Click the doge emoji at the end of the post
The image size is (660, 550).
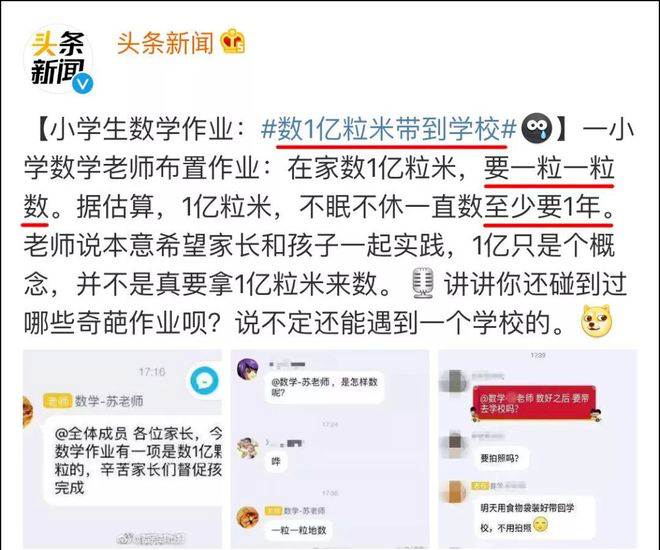[x=596, y=321]
